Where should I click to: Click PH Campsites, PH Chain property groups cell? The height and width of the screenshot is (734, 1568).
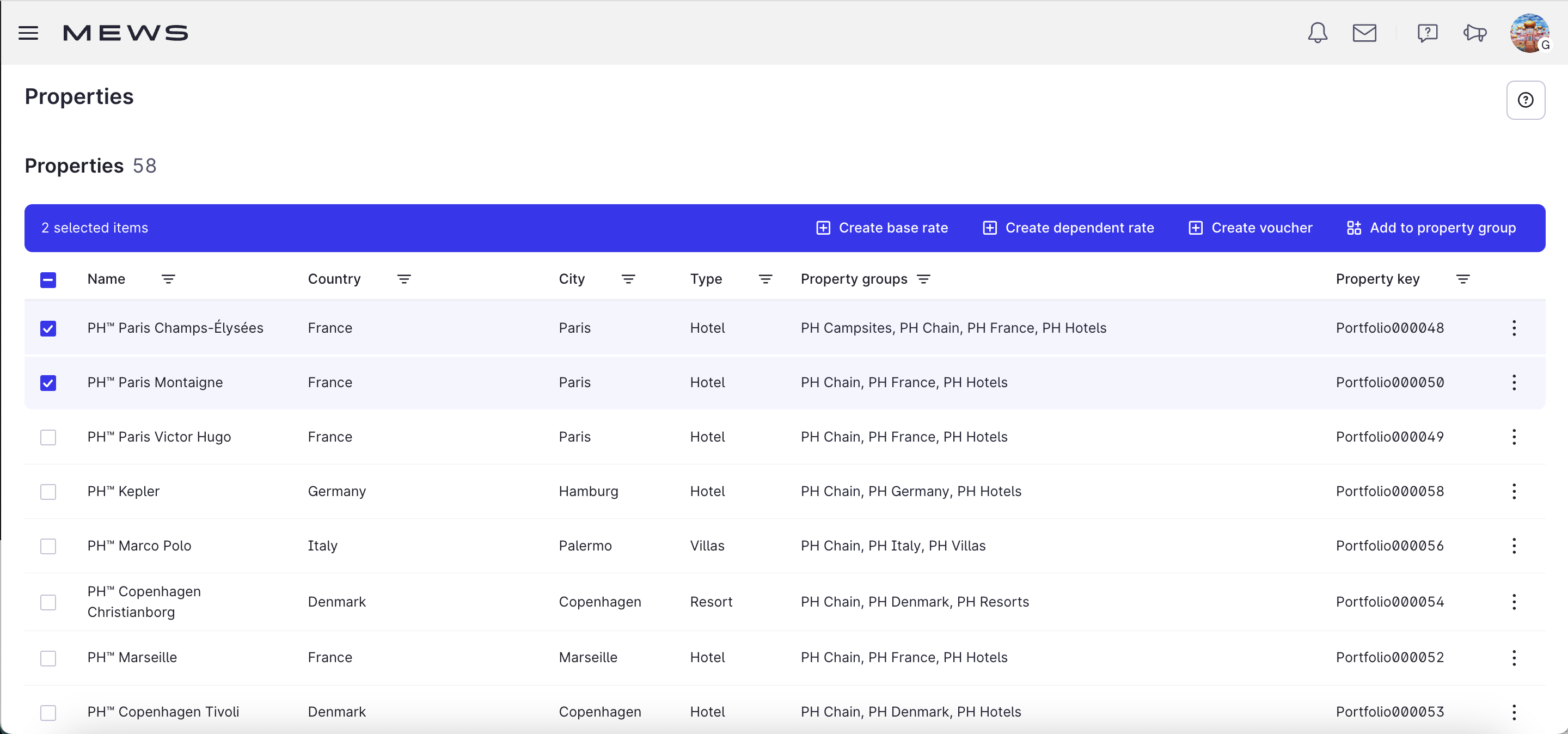[953, 328]
